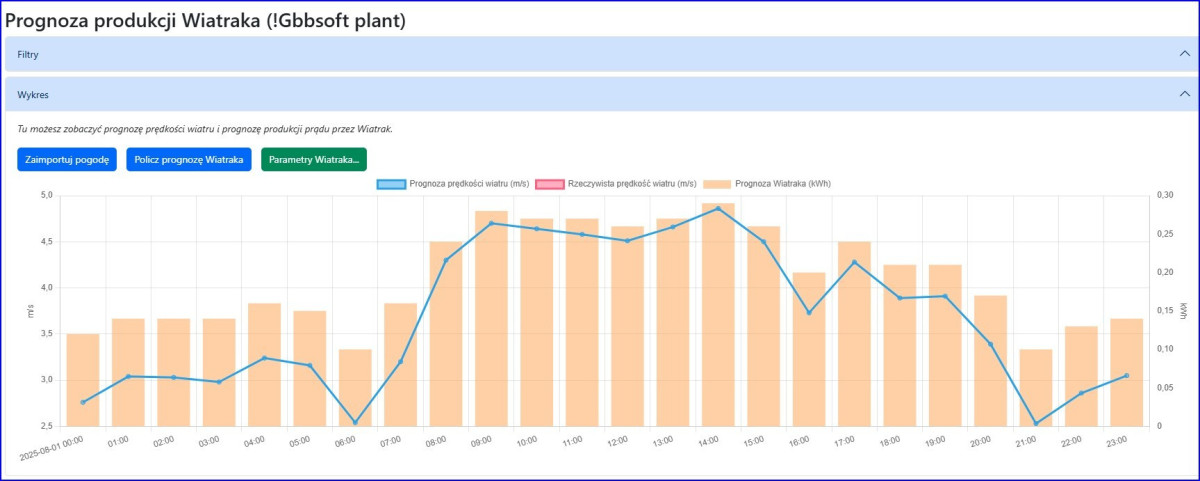Select the 14:00 wind speed data point
This screenshot has height=481, width=1200.
[x=718, y=209]
